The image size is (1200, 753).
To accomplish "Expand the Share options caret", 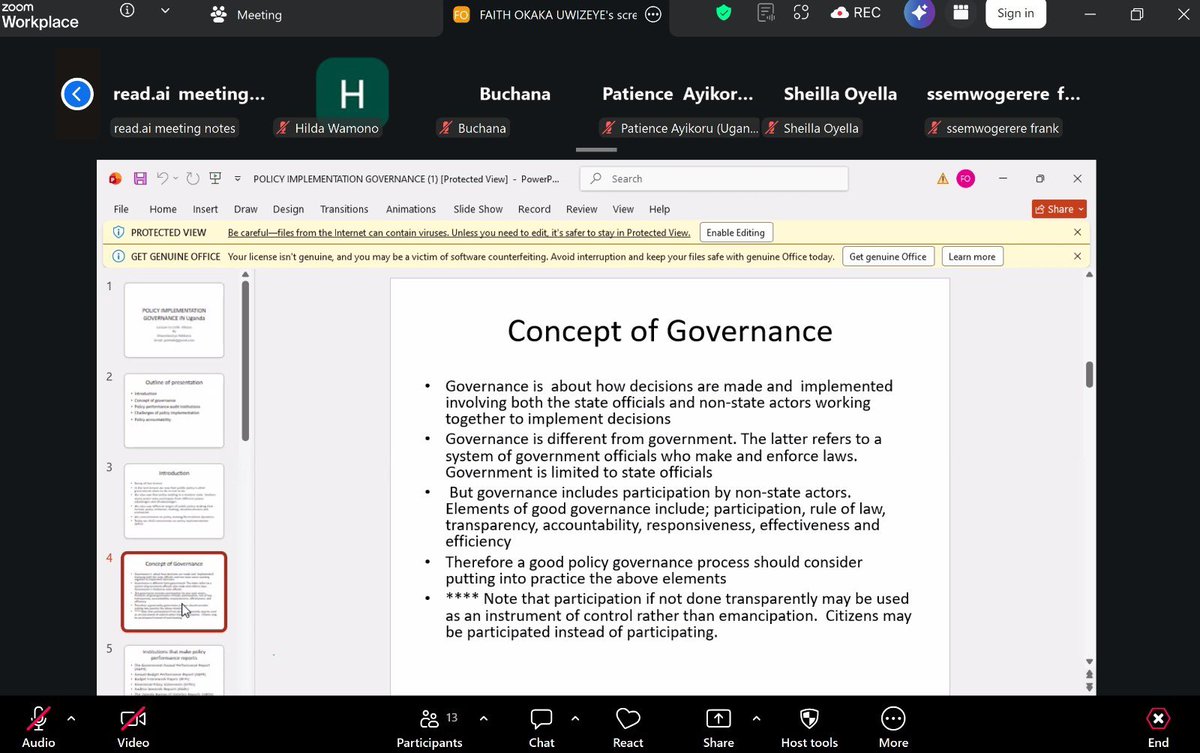I will 755,718.
